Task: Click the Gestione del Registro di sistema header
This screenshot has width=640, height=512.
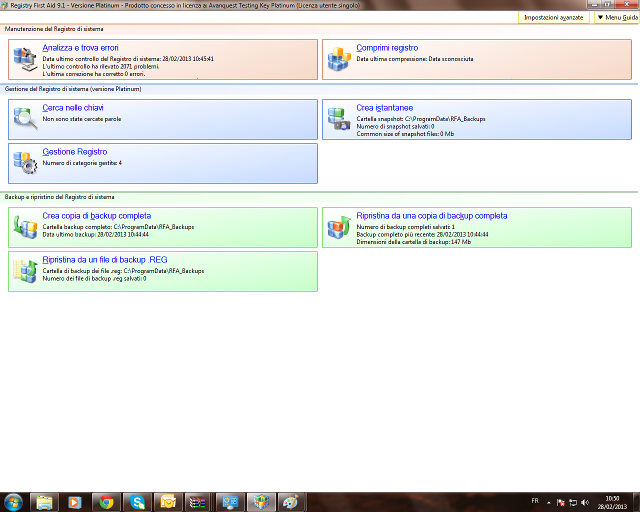Action: click(x=73, y=89)
